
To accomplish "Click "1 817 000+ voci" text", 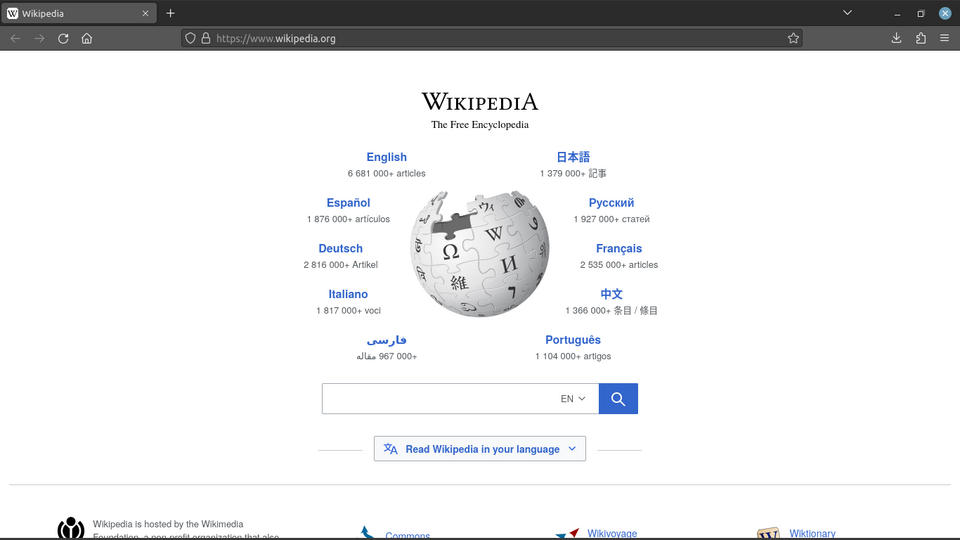I will point(348,310).
